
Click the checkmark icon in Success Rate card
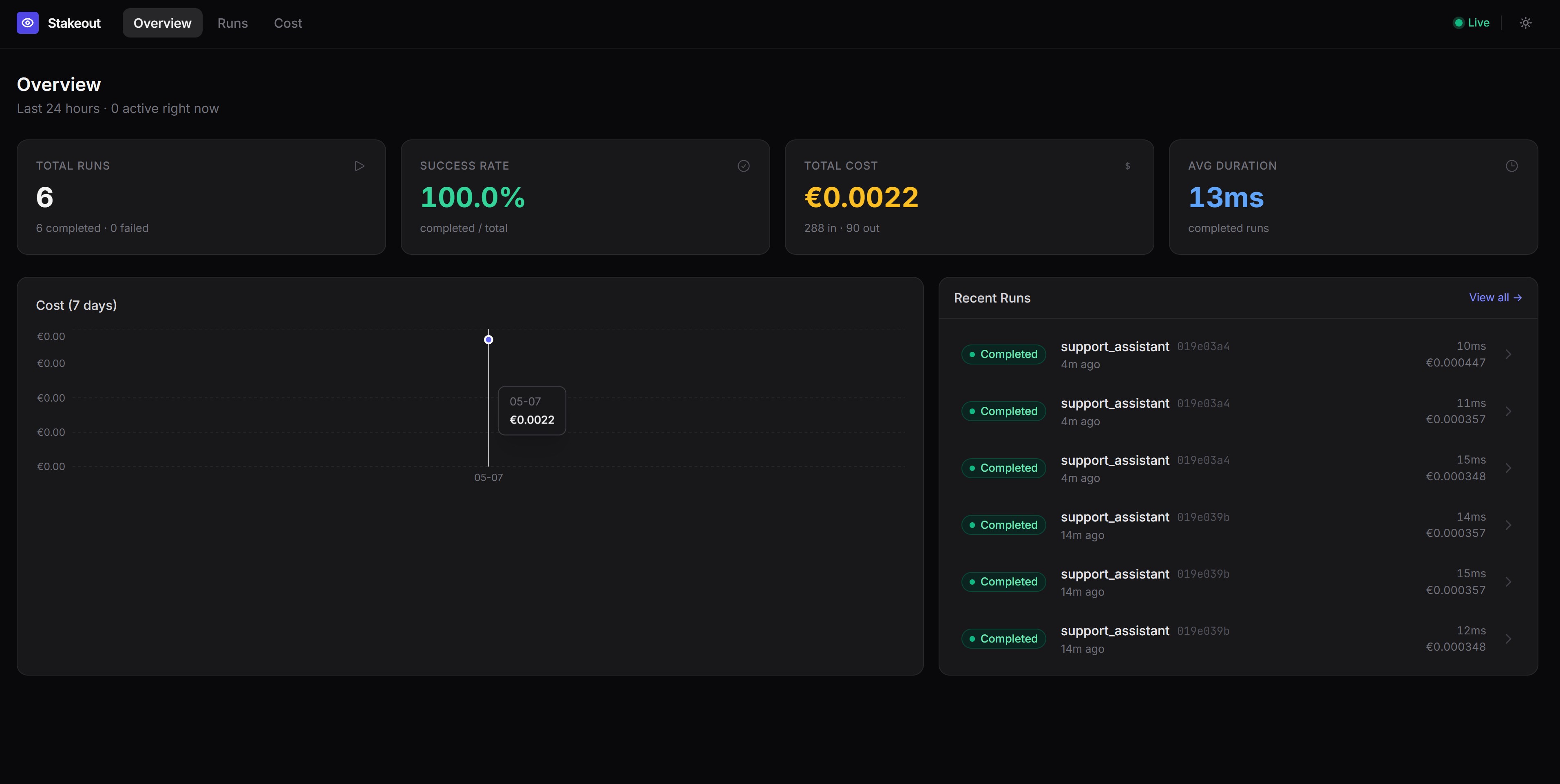(x=744, y=166)
